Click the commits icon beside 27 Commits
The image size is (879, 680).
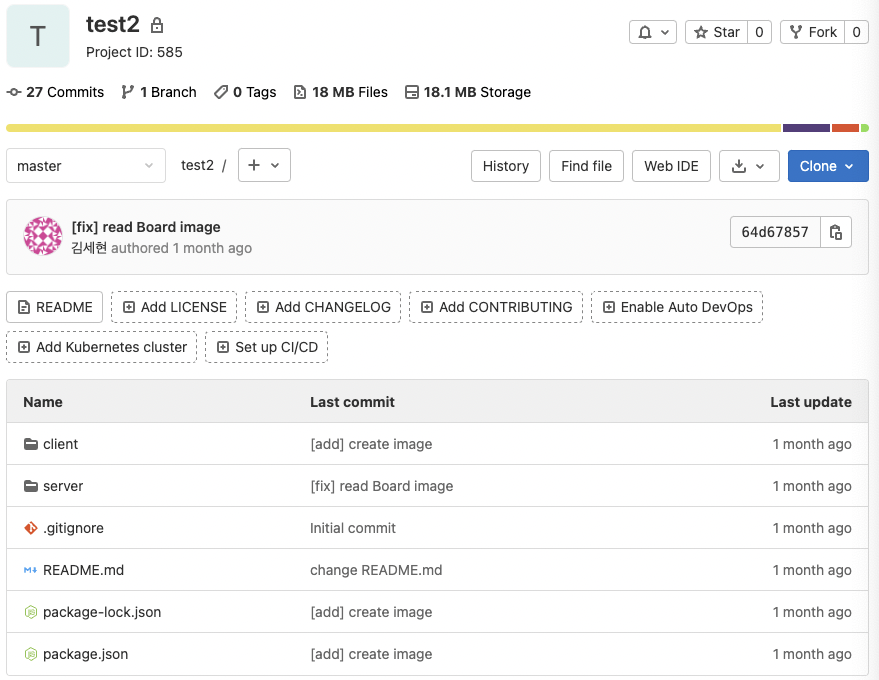pos(14,92)
